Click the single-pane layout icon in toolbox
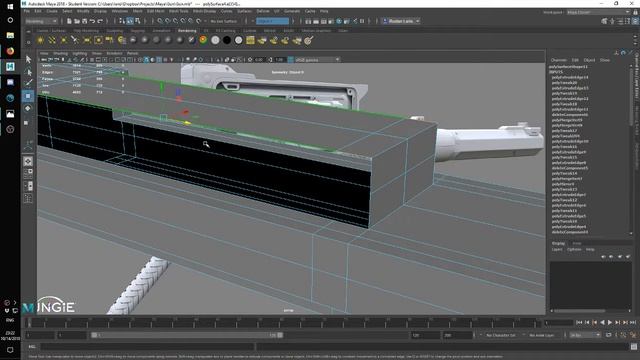The width and height of the screenshot is (640, 360). pyautogui.click(x=28, y=161)
